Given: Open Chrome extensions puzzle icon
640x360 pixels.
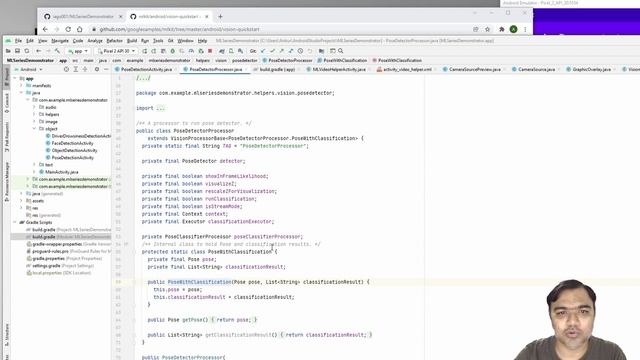Looking at the screenshot, I should pyautogui.click(x=502, y=29).
